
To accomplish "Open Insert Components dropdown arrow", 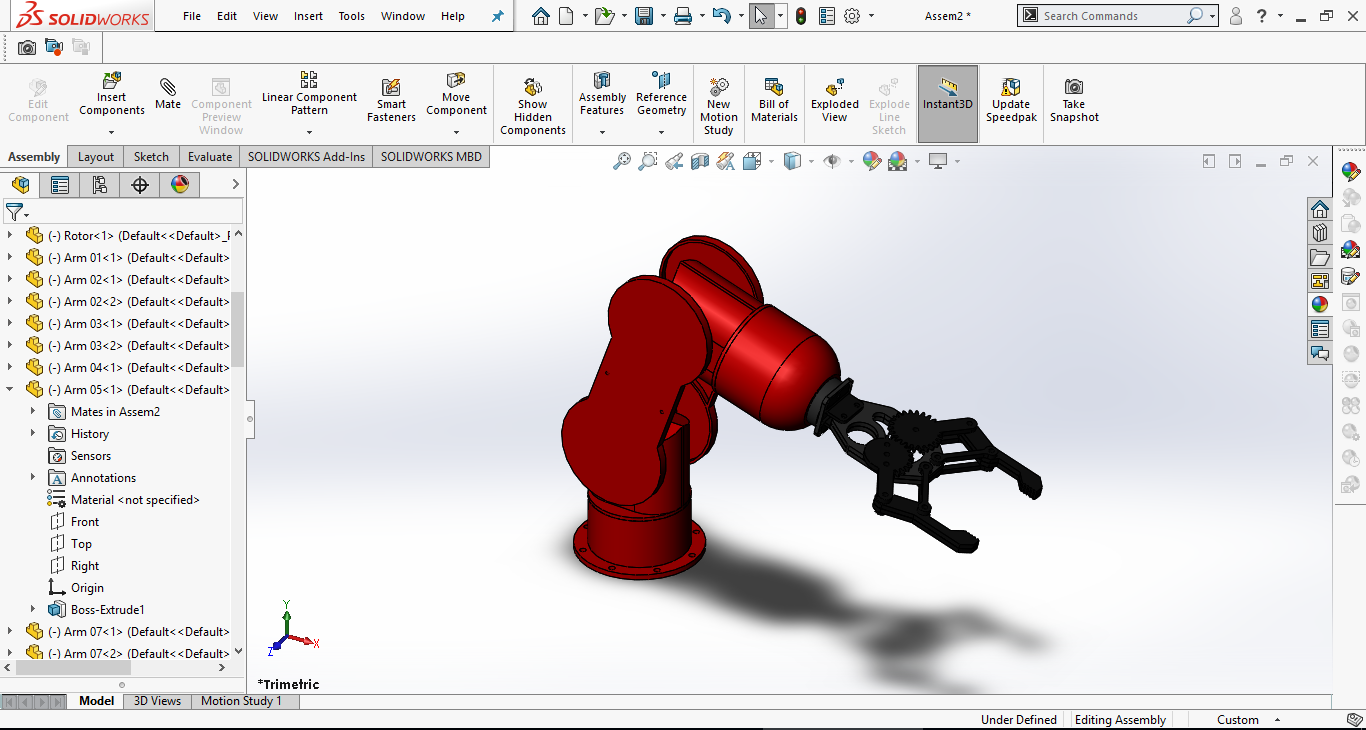I will coord(112,132).
